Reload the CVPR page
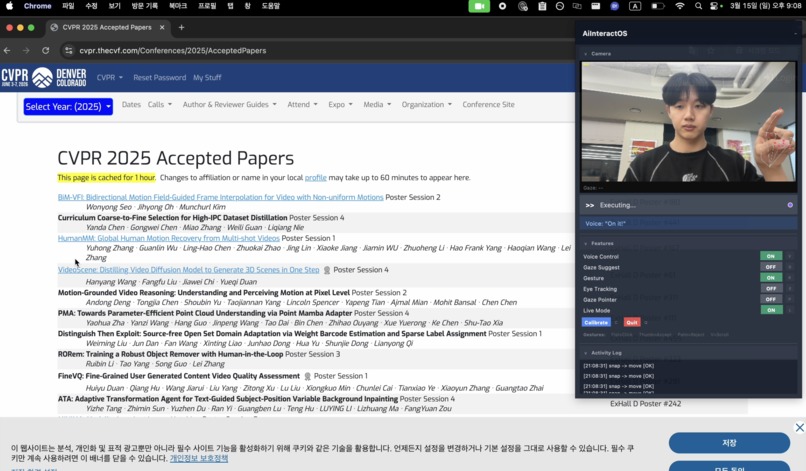806x471 pixels. [x=45, y=50]
